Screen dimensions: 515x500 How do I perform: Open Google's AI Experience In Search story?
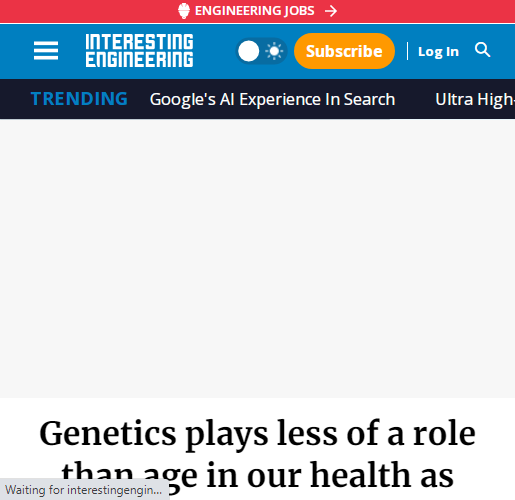pyautogui.click(x=272, y=99)
